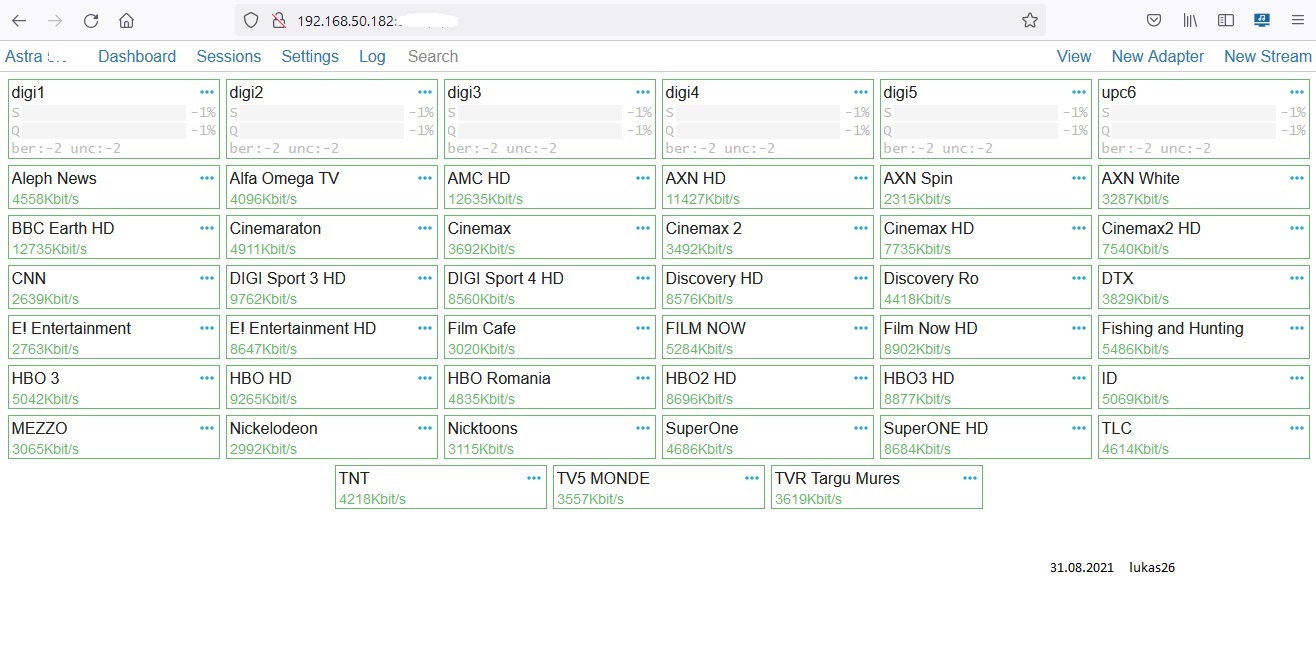Open the AXN White stream options
The width and height of the screenshot is (1316, 648).
[1297, 178]
